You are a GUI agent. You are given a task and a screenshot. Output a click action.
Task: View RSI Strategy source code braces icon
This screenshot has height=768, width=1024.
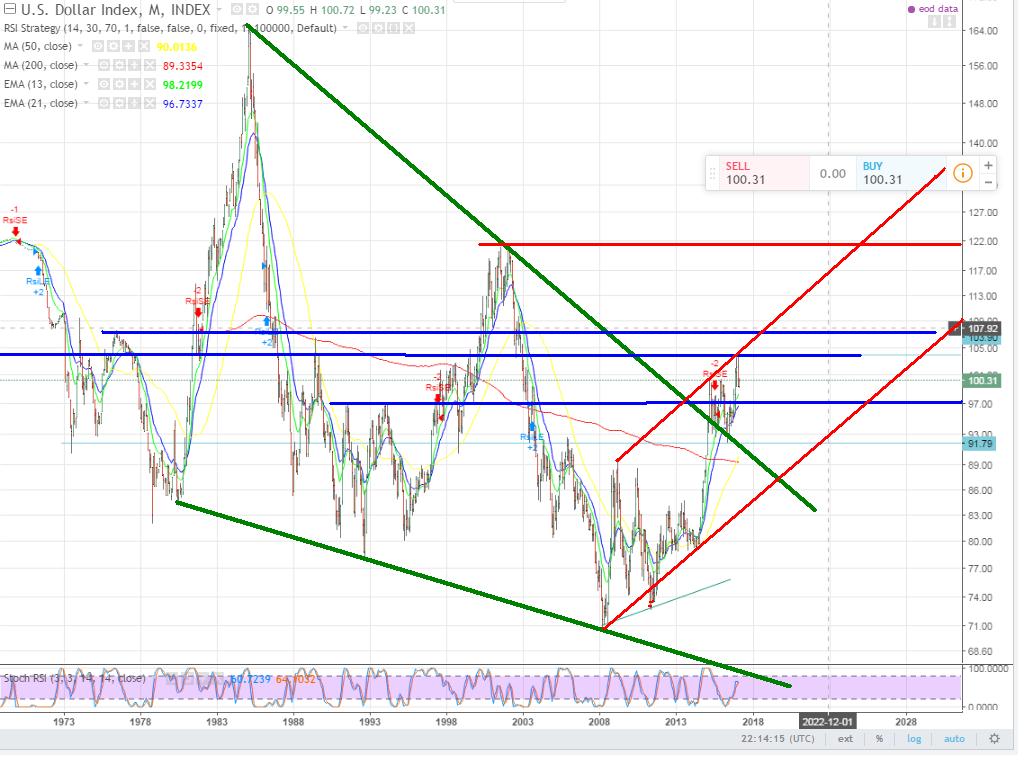point(393,28)
